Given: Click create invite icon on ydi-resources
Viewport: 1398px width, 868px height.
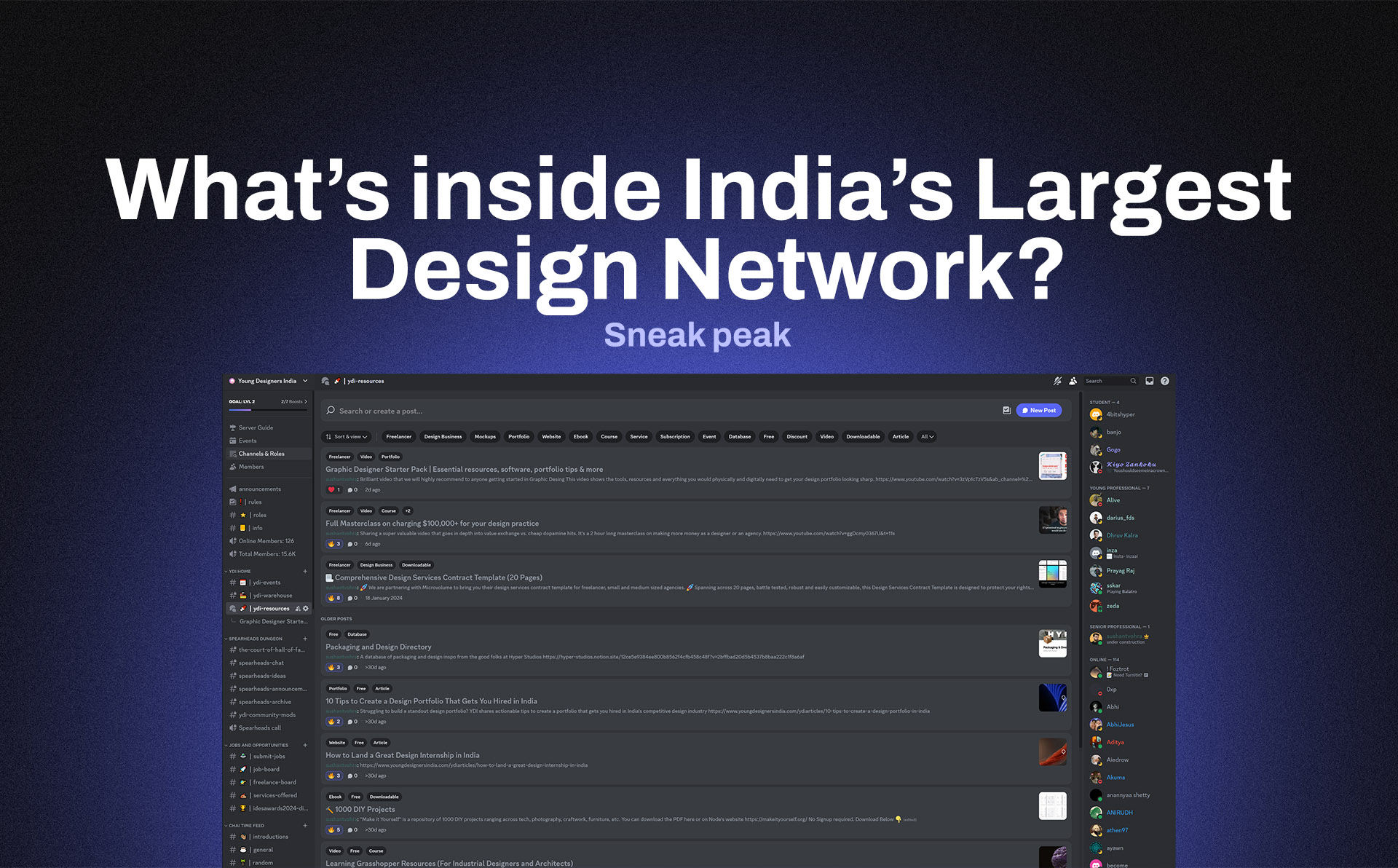Looking at the screenshot, I should point(297,609).
